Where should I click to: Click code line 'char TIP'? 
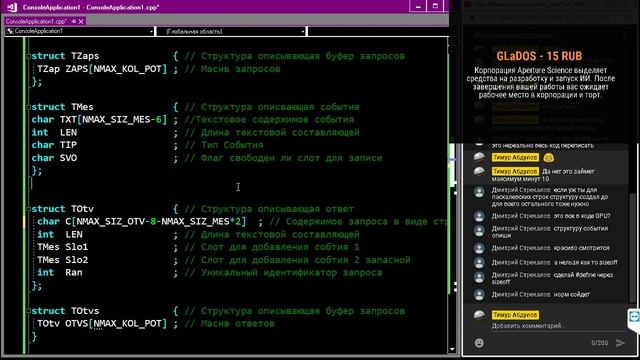pos(54,145)
